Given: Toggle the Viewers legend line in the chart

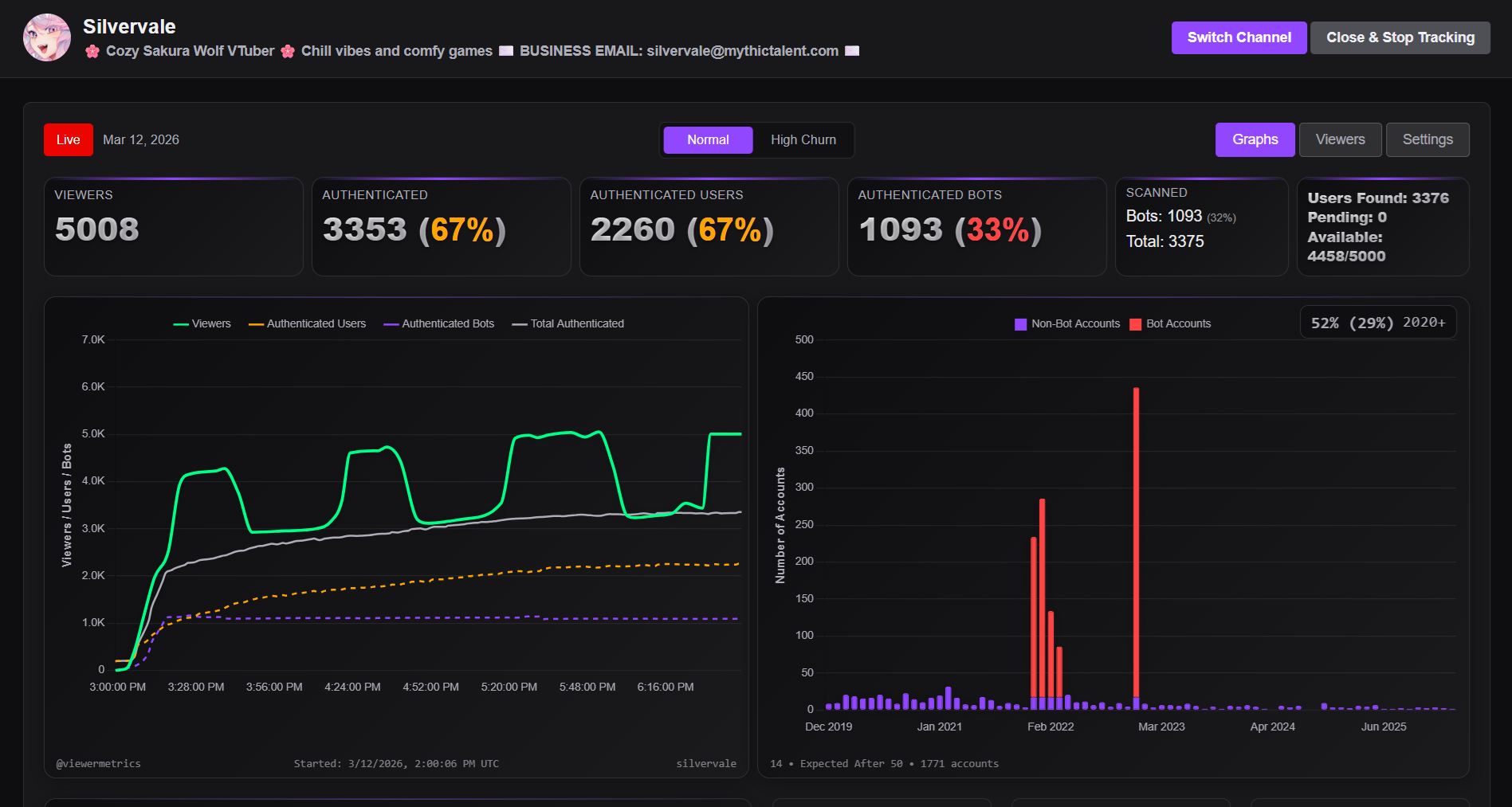Looking at the screenshot, I should 202,323.
